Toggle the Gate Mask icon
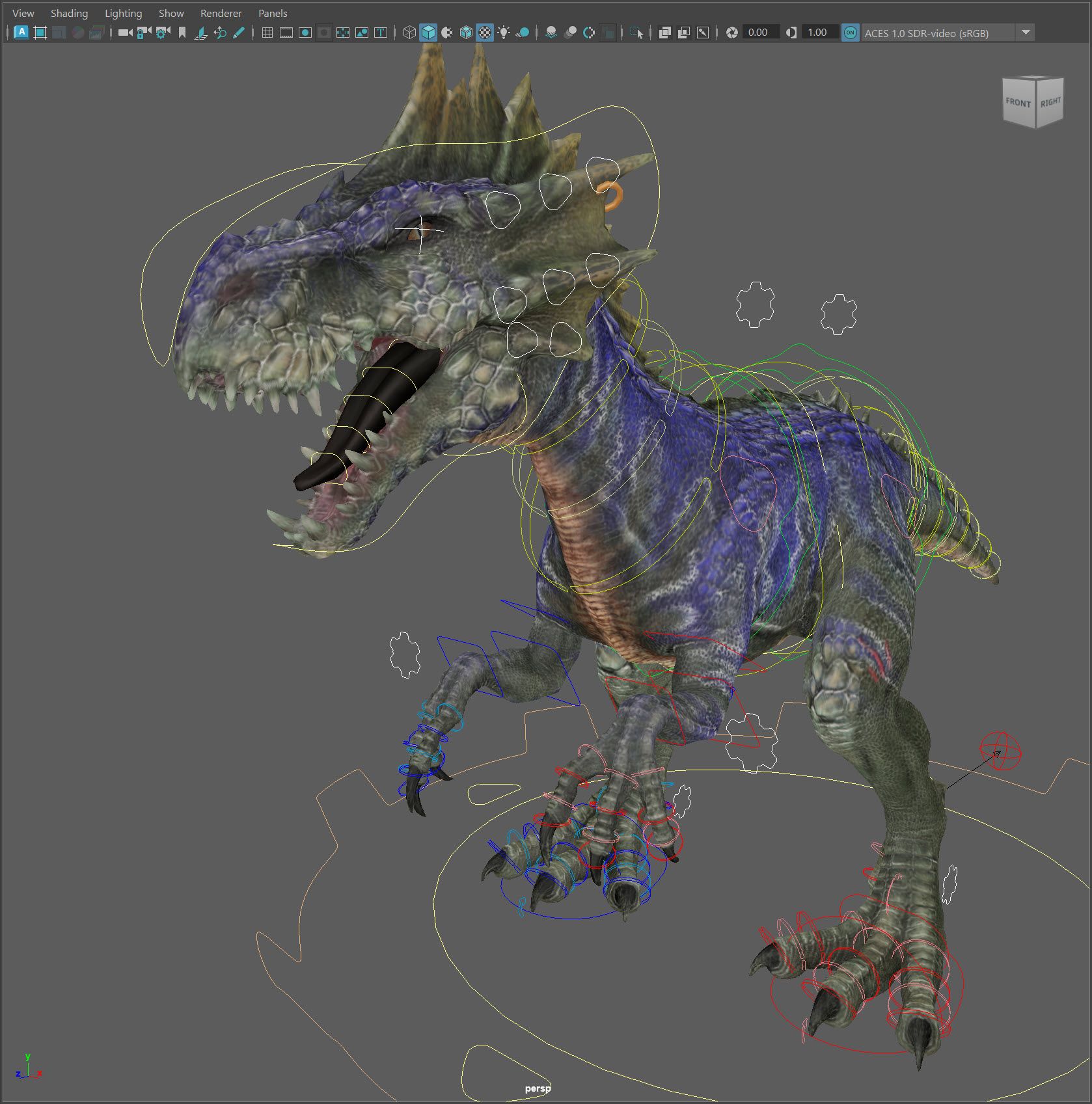Image resolution: width=1092 pixels, height=1104 pixels. tap(323, 32)
